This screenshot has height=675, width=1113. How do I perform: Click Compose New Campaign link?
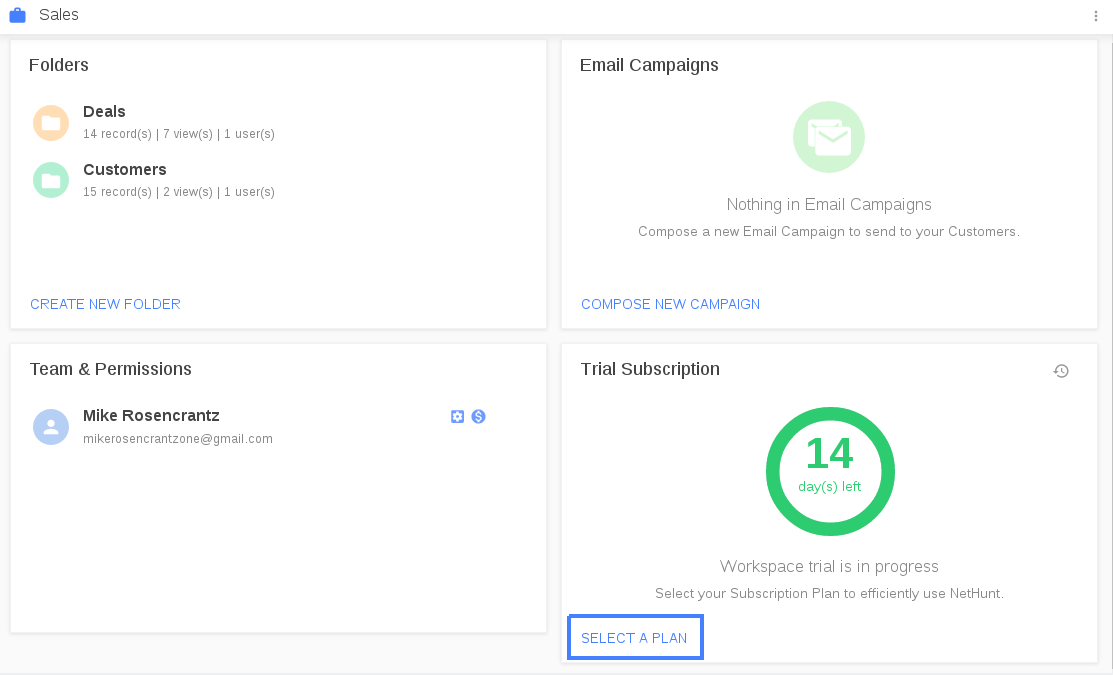(670, 304)
